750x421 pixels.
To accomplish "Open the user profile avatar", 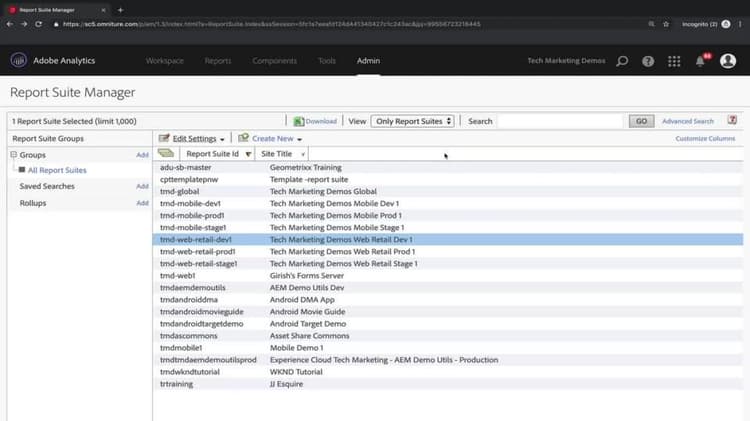I will [x=727, y=61].
